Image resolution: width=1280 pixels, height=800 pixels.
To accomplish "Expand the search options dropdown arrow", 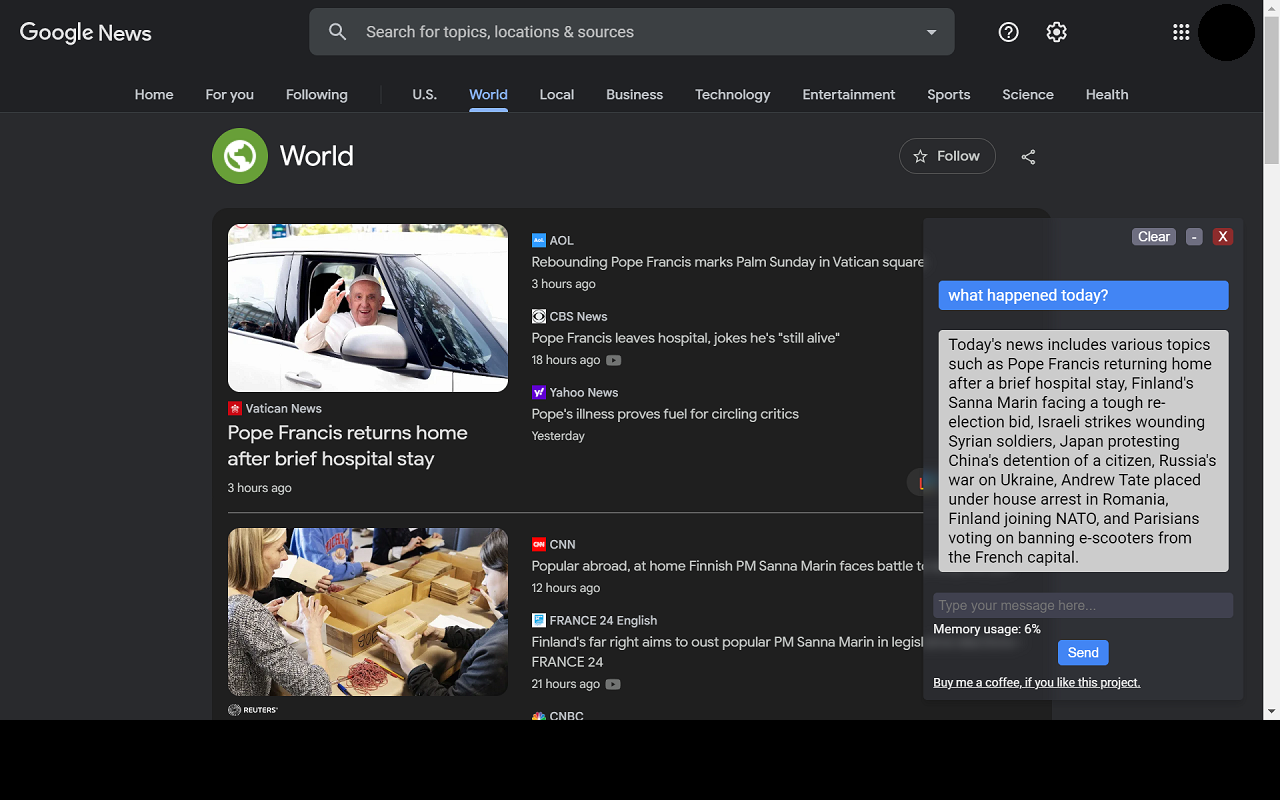I will coord(931,32).
